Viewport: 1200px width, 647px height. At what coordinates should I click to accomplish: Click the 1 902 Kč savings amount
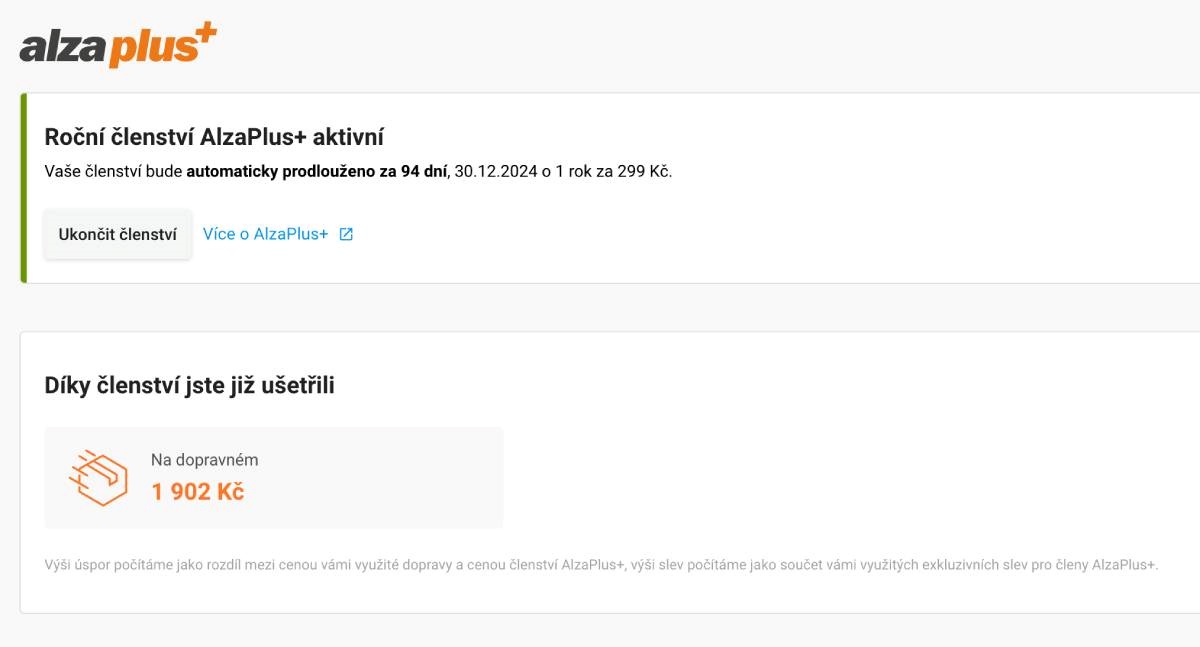click(x=198, y=492)
